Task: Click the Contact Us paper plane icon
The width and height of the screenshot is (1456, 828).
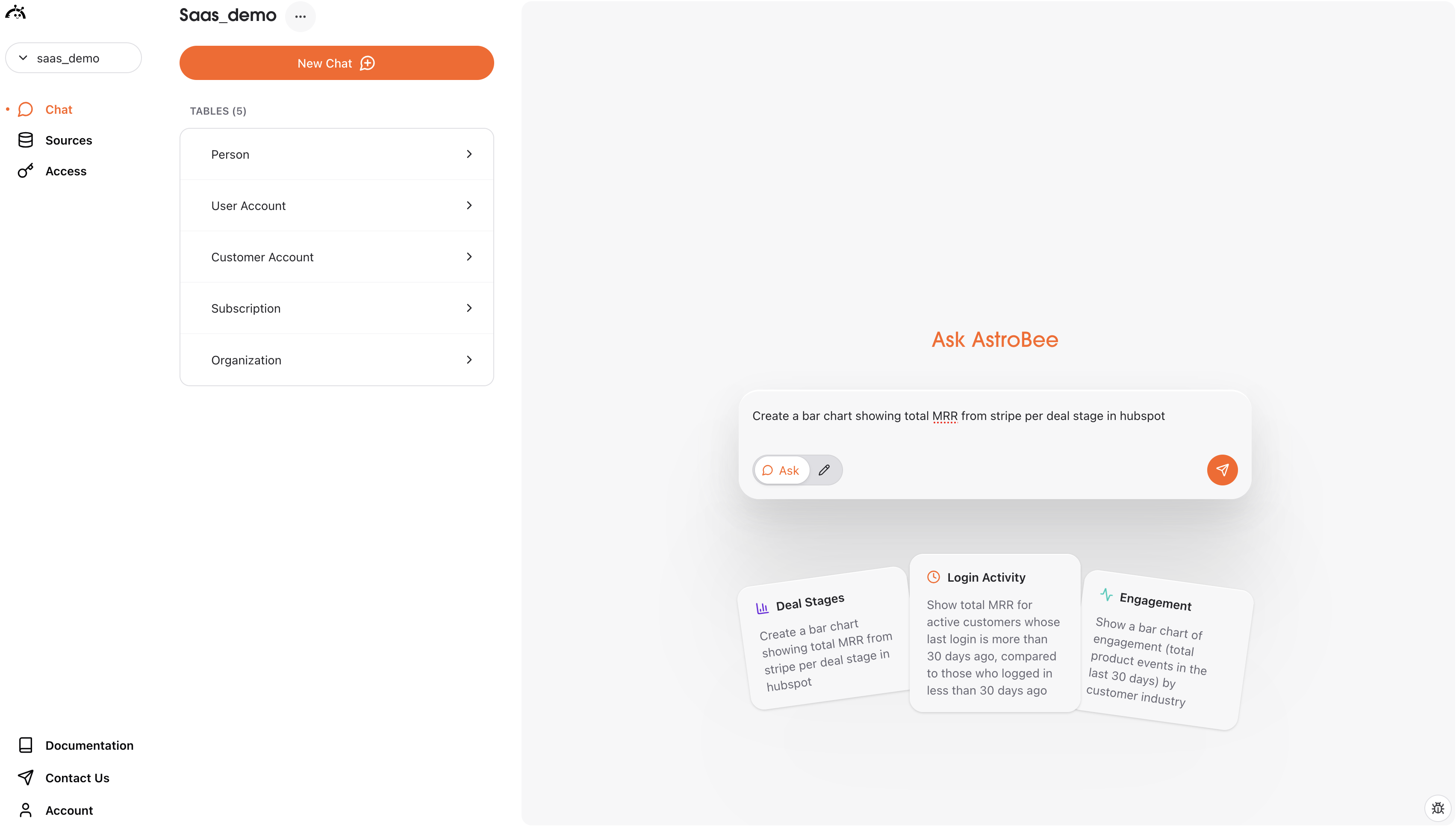Action: click(x=26, y=778)
